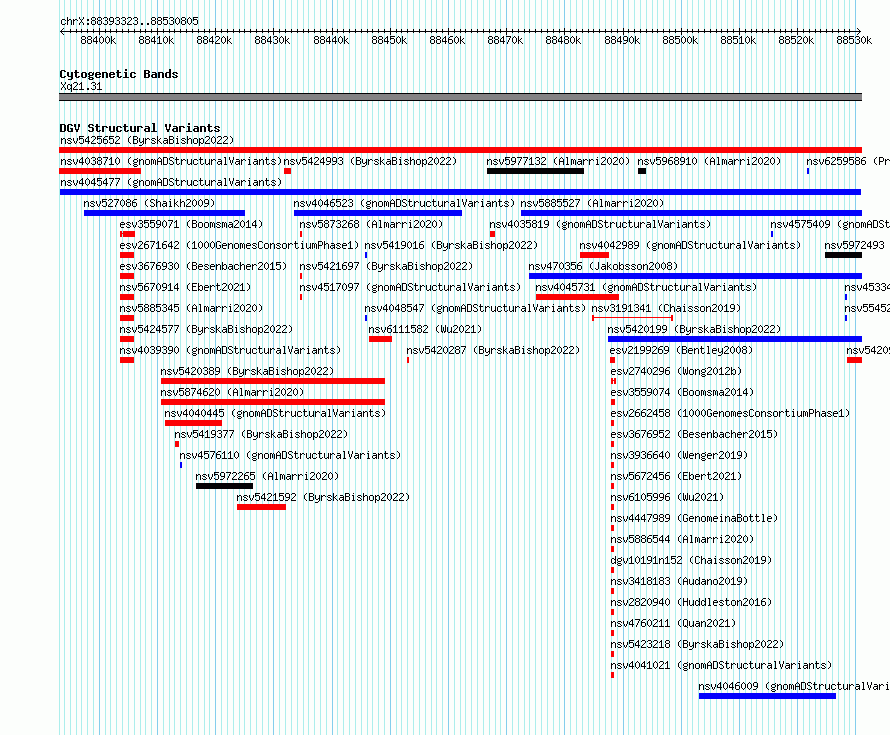Select nsv5420287 (ByrskaBishop2022) label
The image size is (890, 735).
tap(493, 350)
